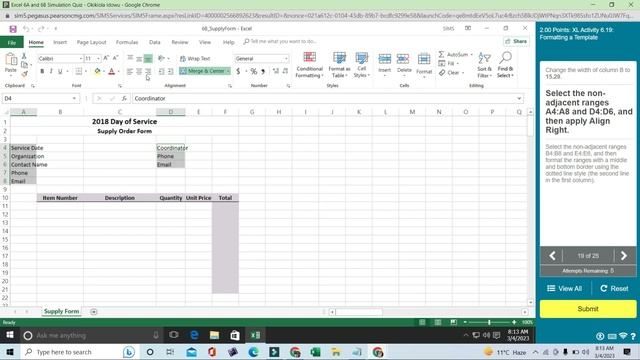Click the Save icon in quick access toolbar
The width and height of the screenshot is (640, 360).
pos(13,29)
